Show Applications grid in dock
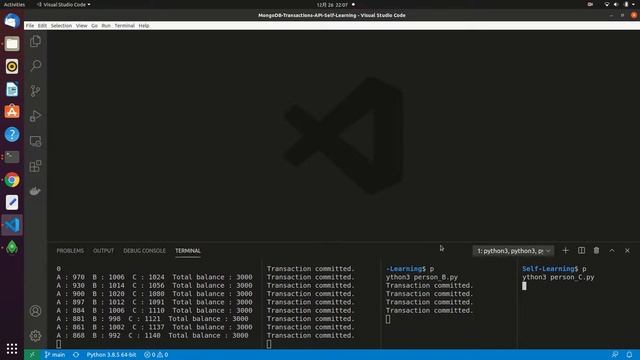Viewport: 640px width, 360px height. pyautogui.click(x=12, y=348)
